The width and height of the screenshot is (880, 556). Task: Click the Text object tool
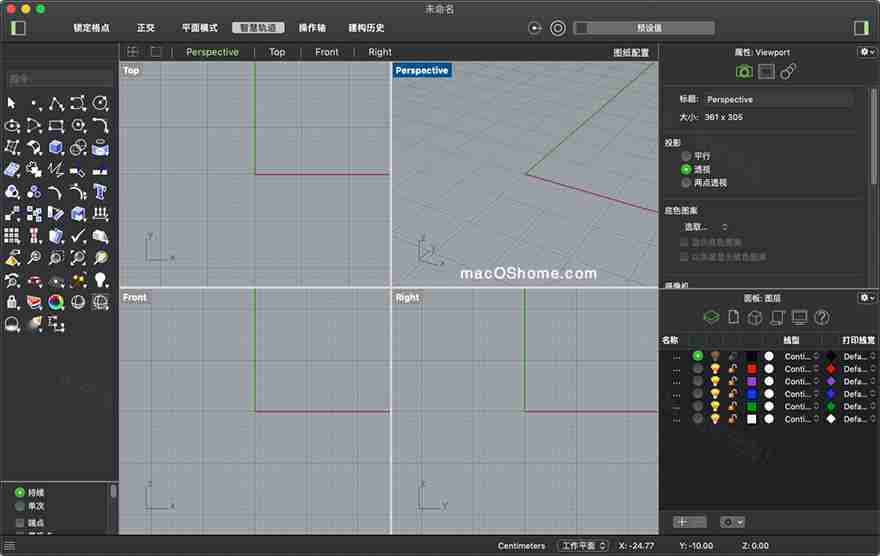click(100, 192)
